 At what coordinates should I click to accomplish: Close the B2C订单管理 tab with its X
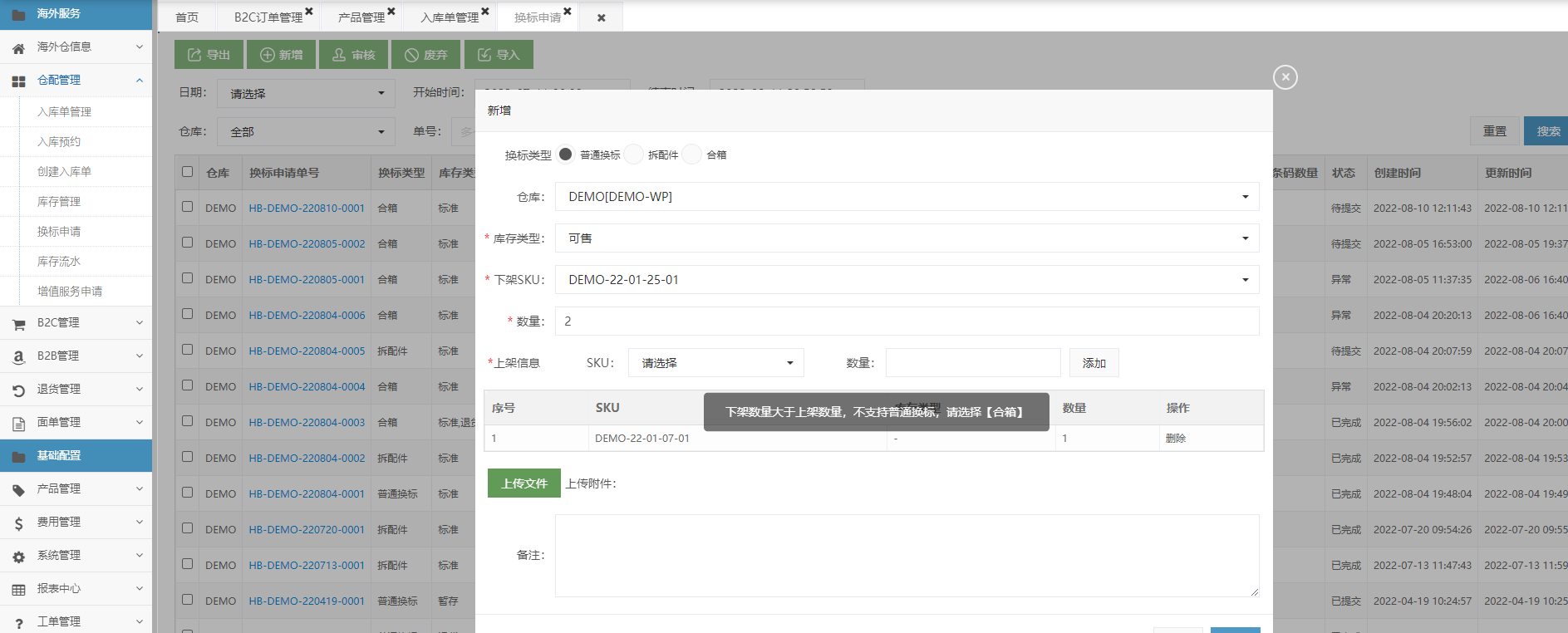coord(309,12)
